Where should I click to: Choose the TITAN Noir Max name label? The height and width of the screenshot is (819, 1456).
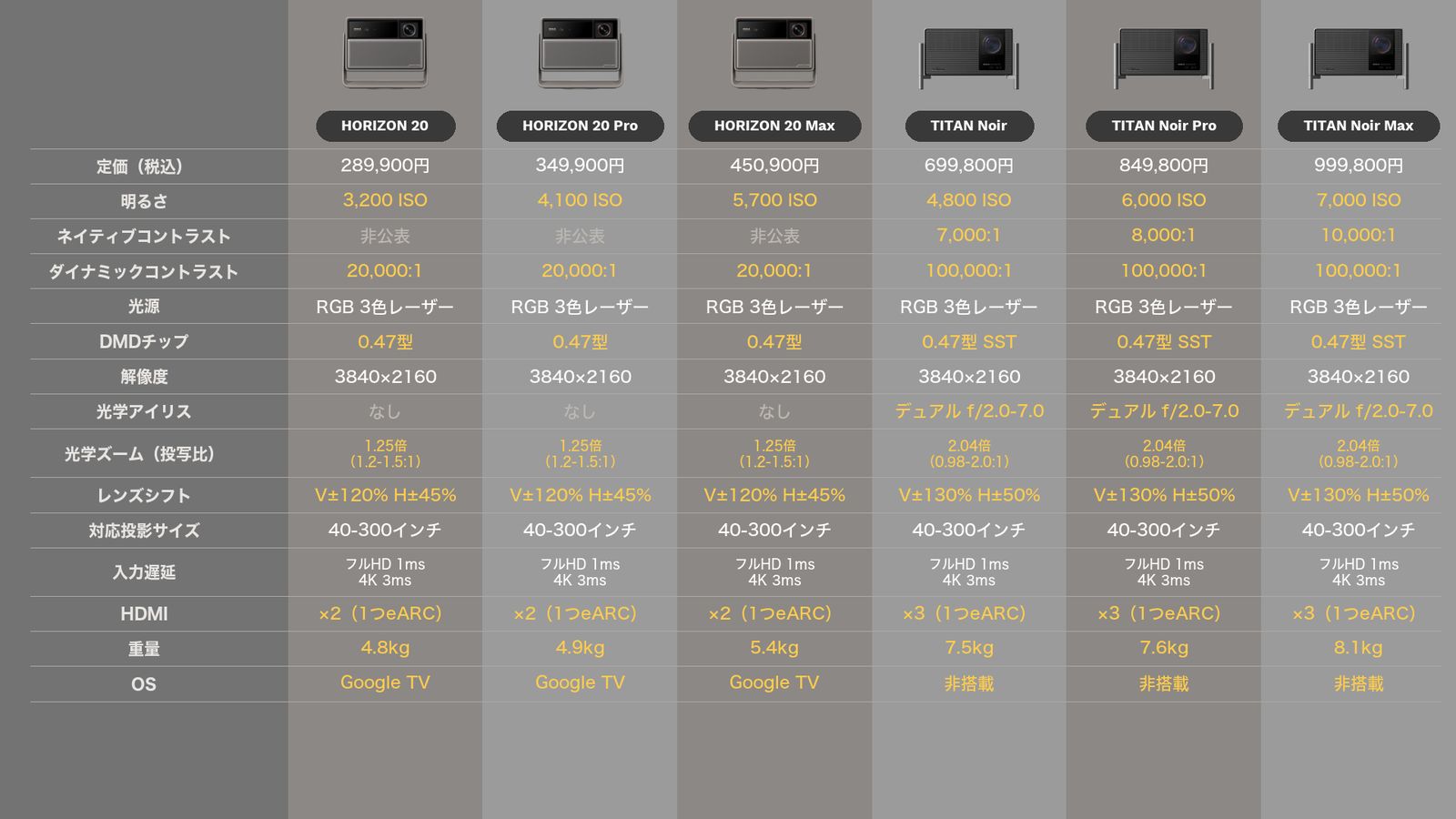pyautogui.click(x=1359, y=126)
